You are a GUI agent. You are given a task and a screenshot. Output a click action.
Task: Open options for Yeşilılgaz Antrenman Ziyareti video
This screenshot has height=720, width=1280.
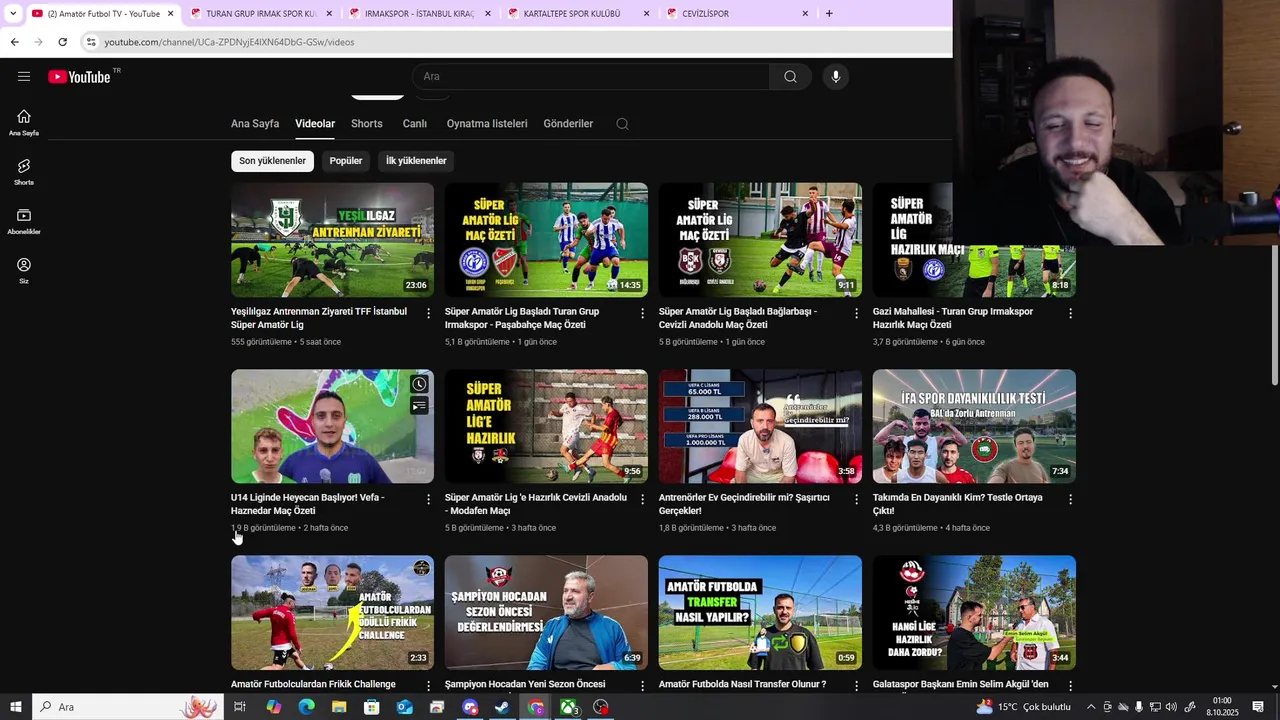point(429,313)
